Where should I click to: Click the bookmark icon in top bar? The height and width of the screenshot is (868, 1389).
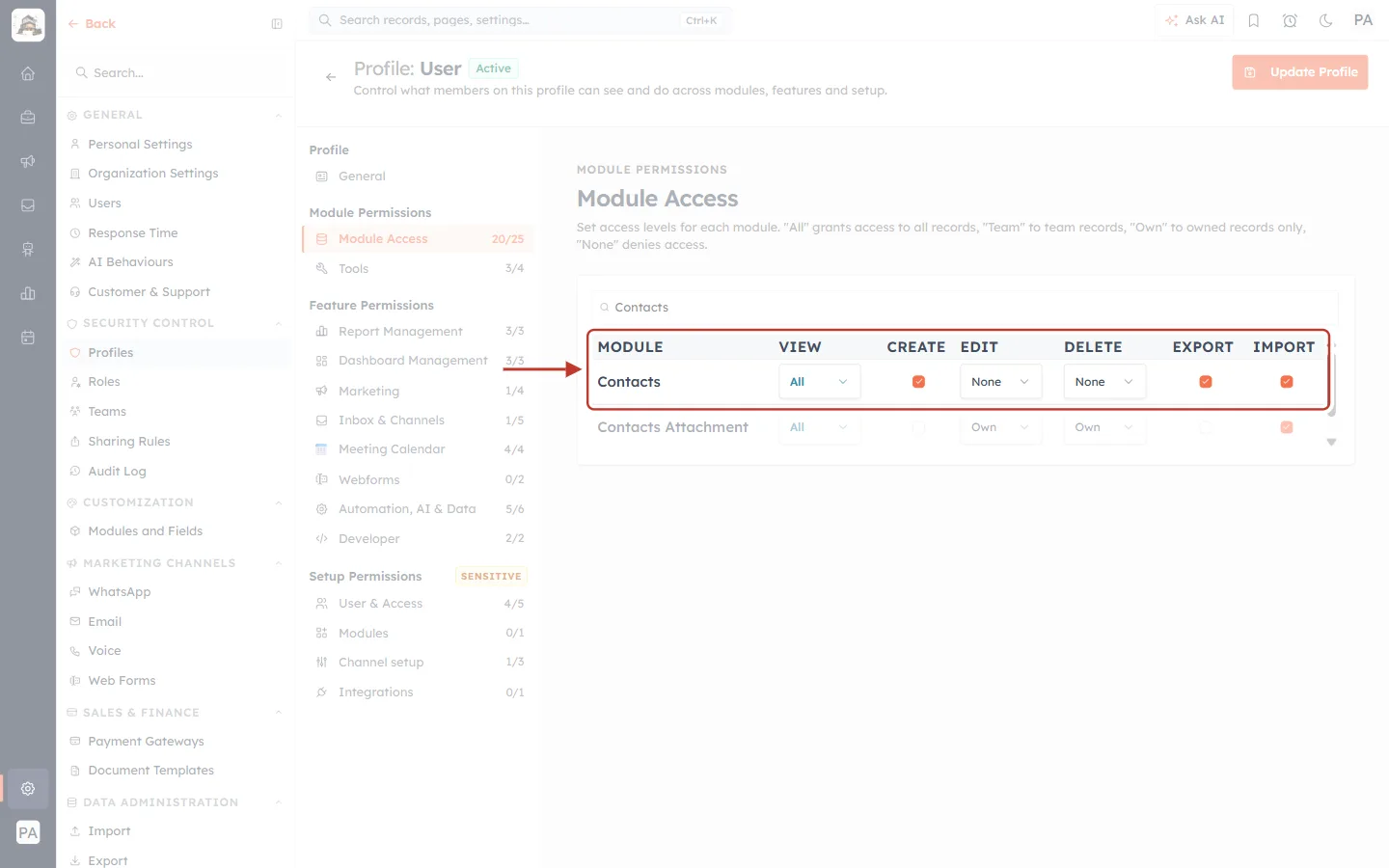[1254, 20]
